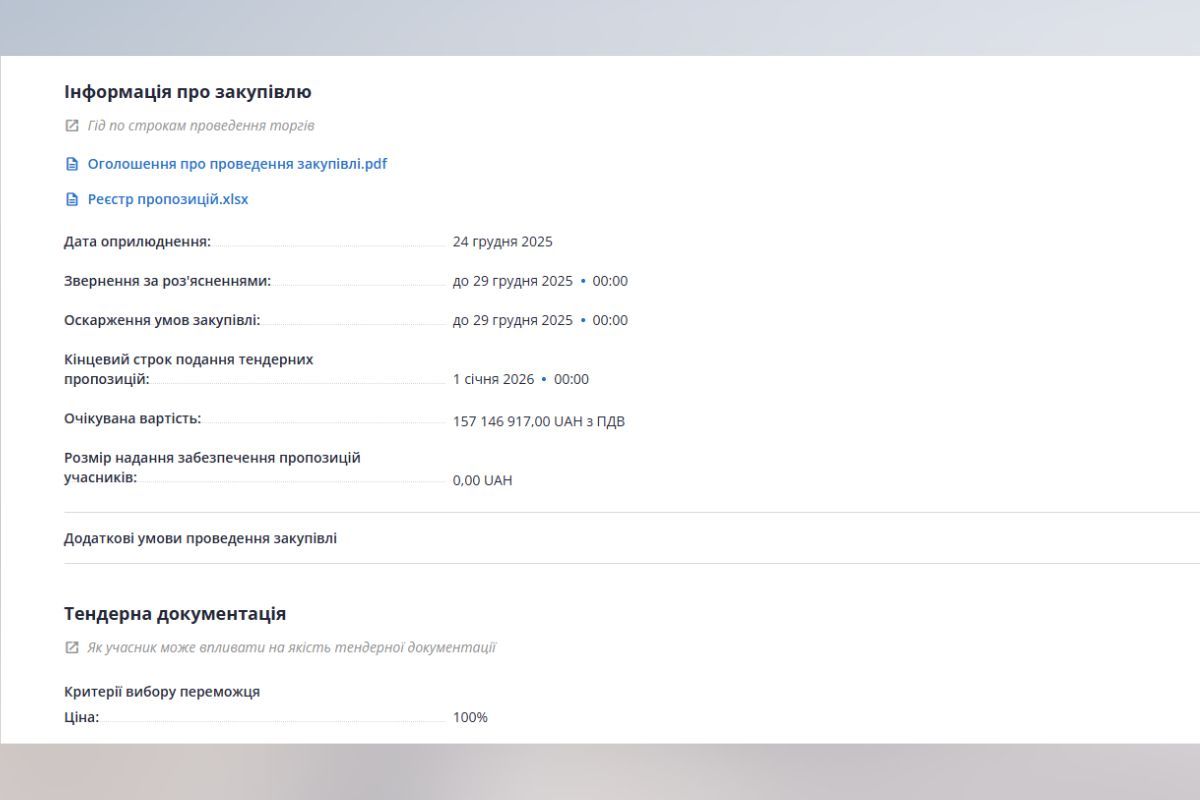Click the 'Тендерна документація' heading
The width and height of the screenshot is (1200, 800).
[x=175, y=614]
